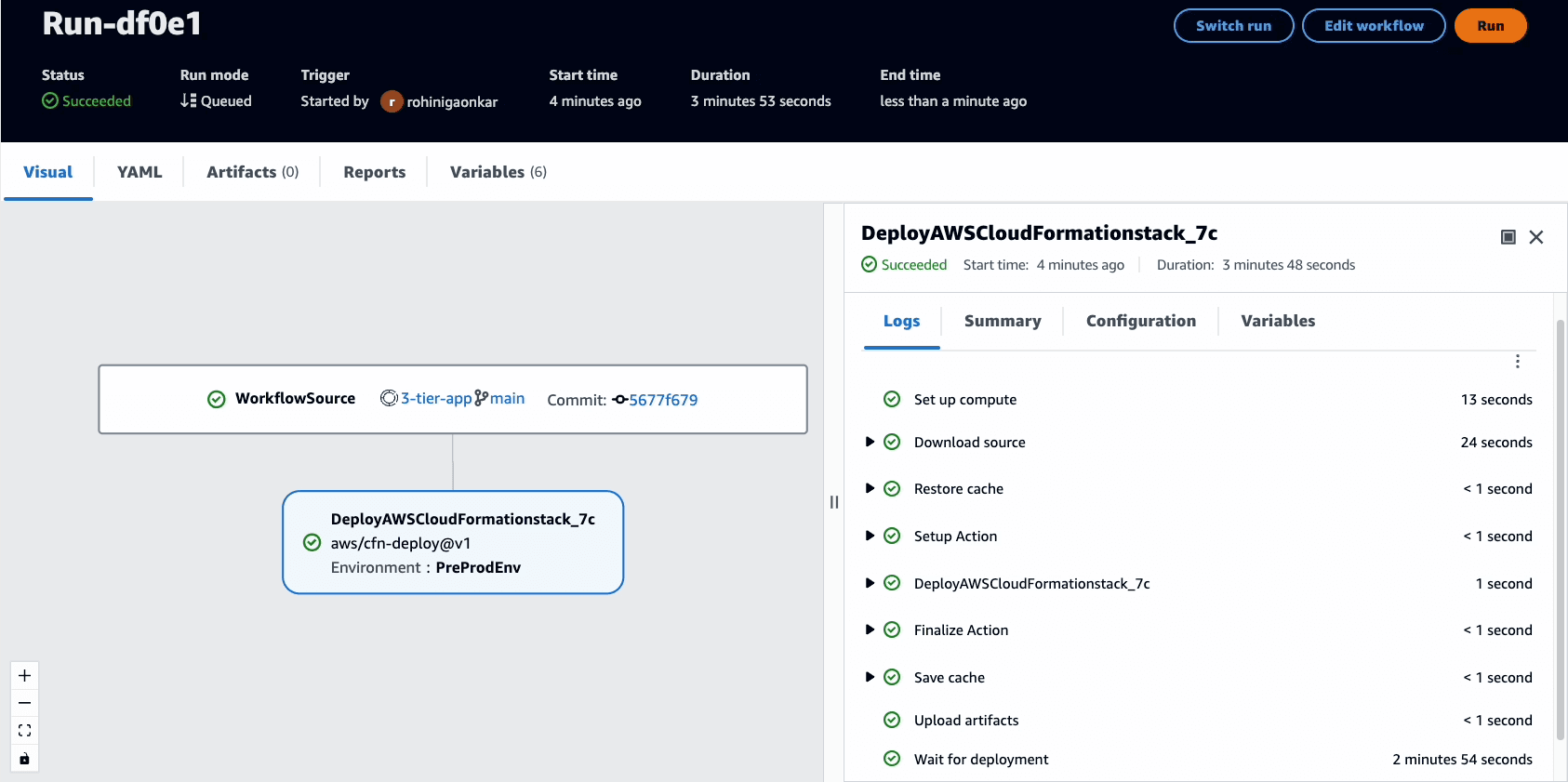
Task: Open the main branch link
Action: (507, 398)
